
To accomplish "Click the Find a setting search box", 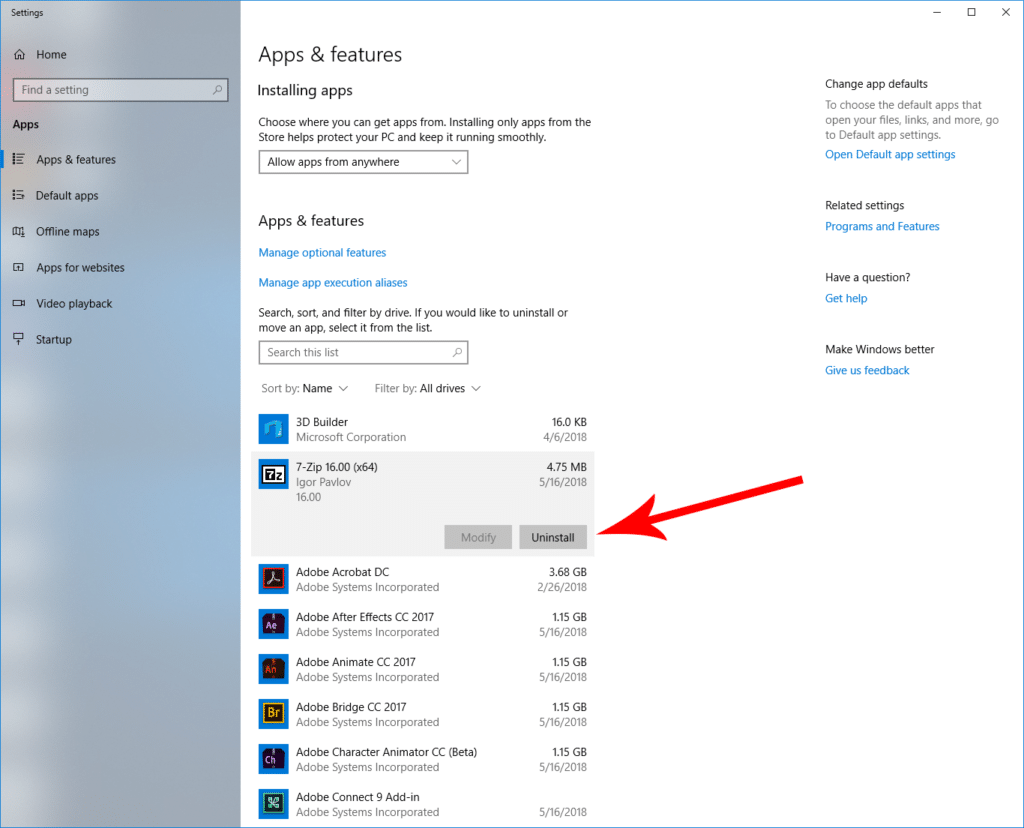I will pos(113,90).
